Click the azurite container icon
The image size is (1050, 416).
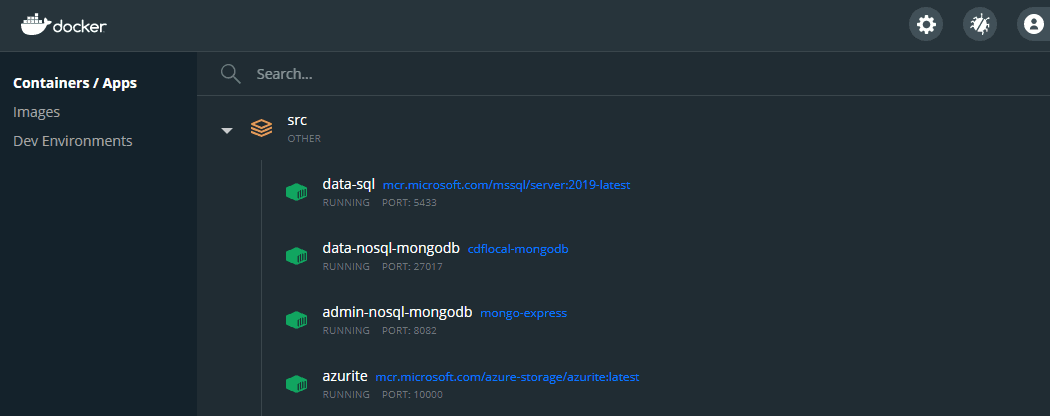pyautogui.click(x=296, y=384)
